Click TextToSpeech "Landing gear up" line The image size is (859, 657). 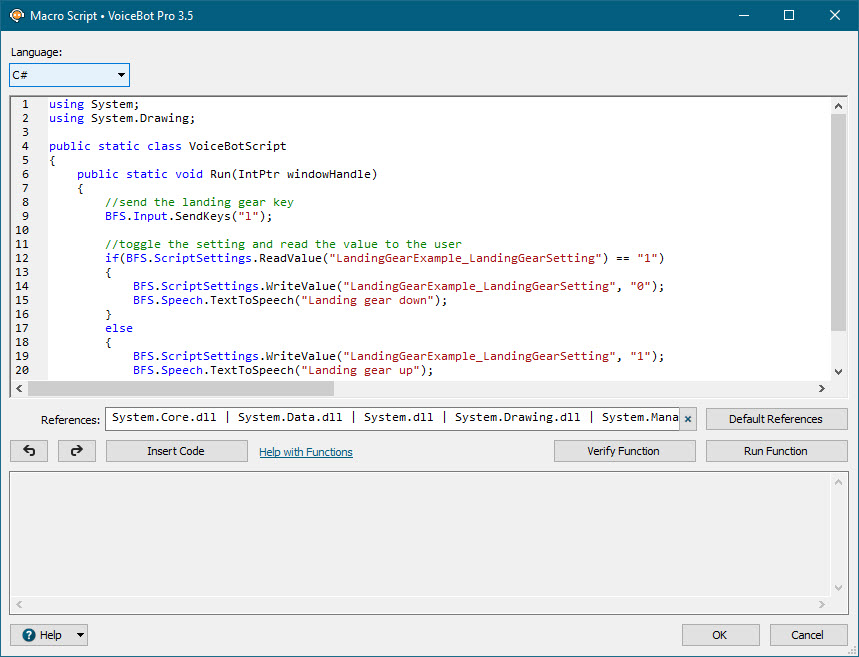[x=283, y=370]
